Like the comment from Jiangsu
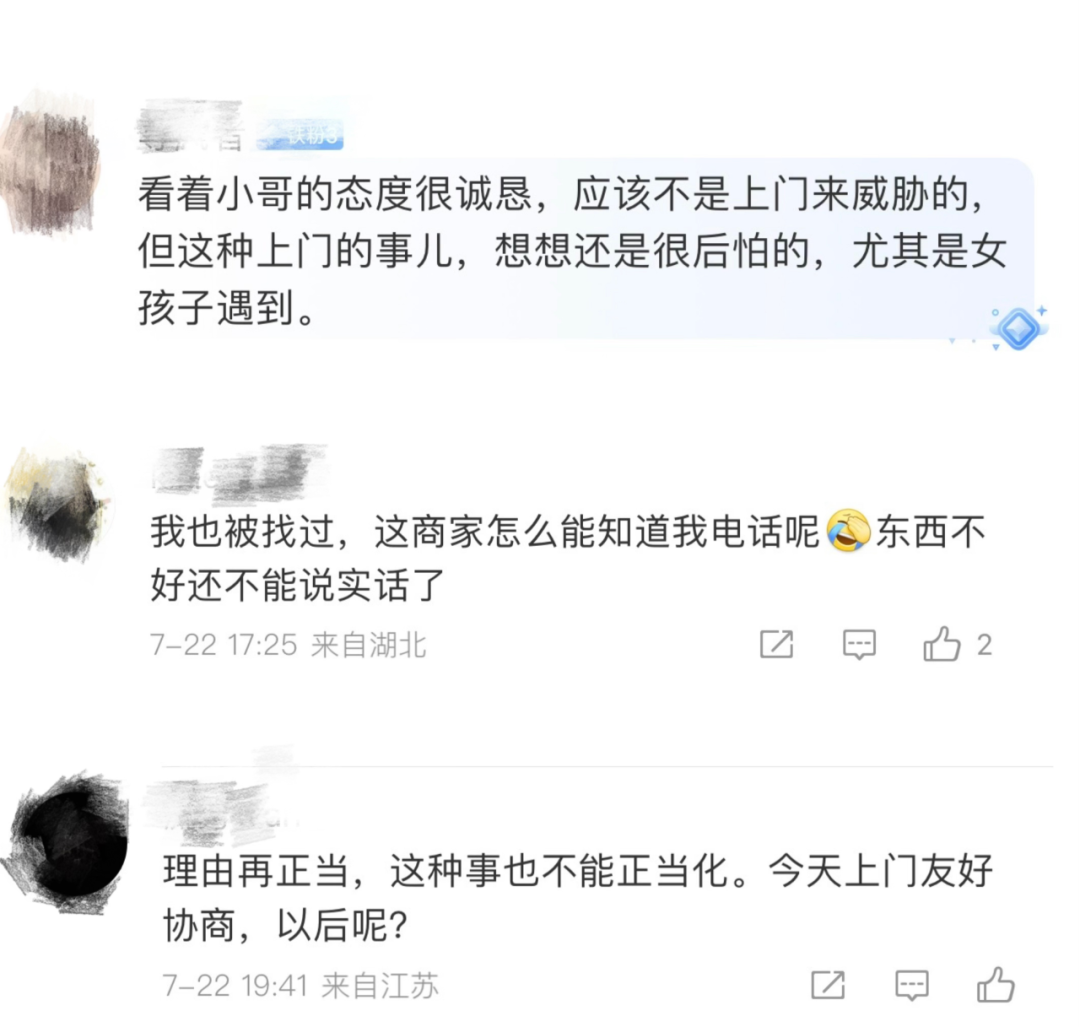The width and height of the screenshot is (1080, 1027). point(996,984)
